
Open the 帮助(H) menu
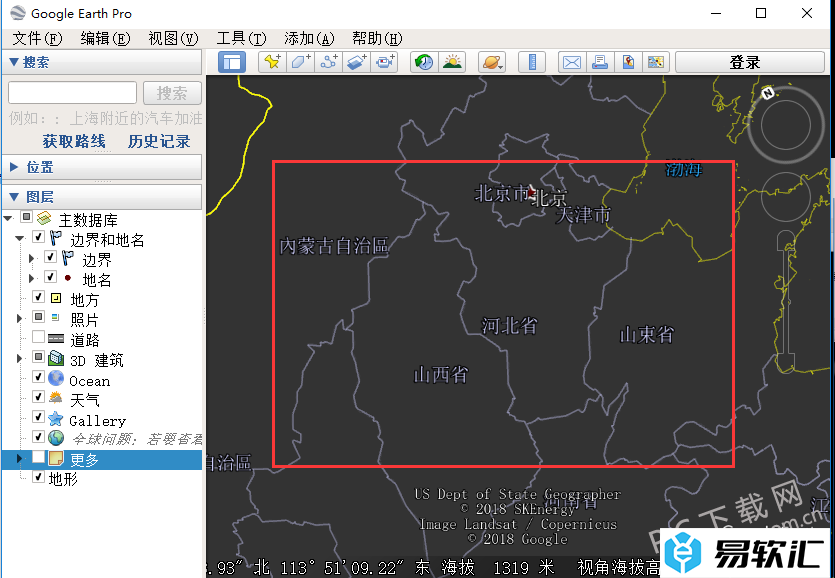tap(377, 38)
